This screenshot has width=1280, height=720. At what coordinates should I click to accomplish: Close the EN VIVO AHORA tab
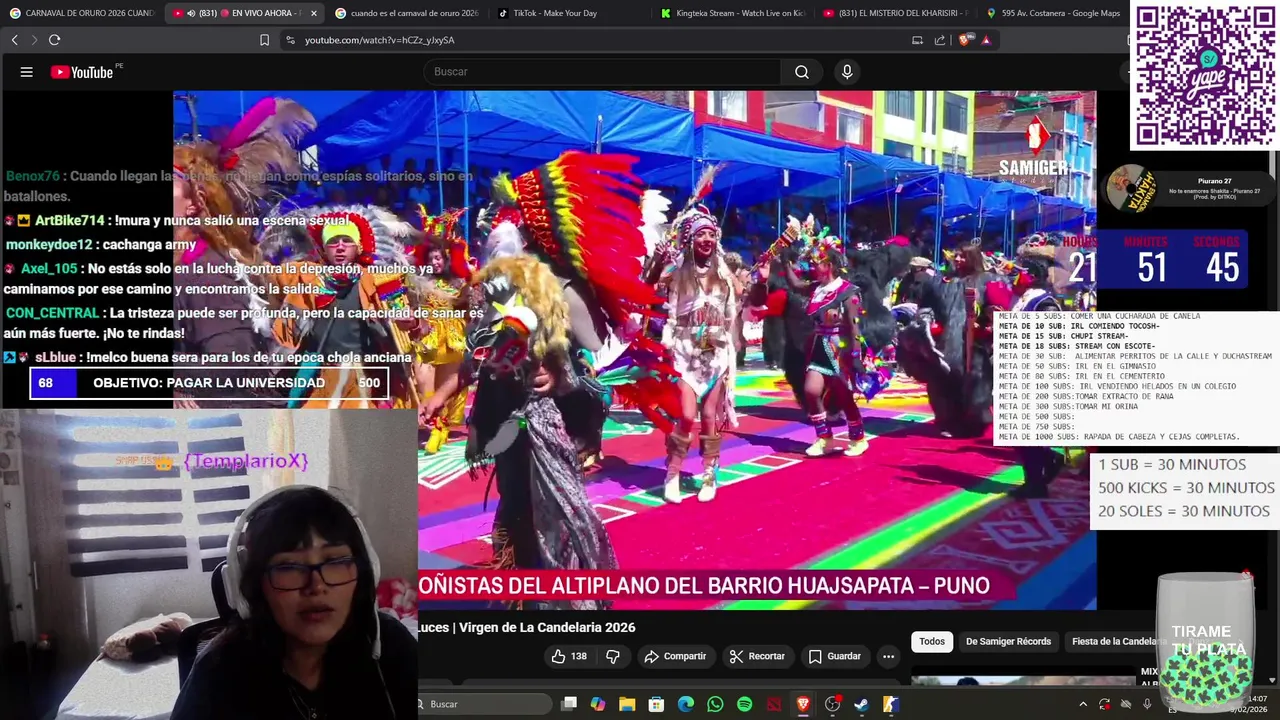click(314, 13)
